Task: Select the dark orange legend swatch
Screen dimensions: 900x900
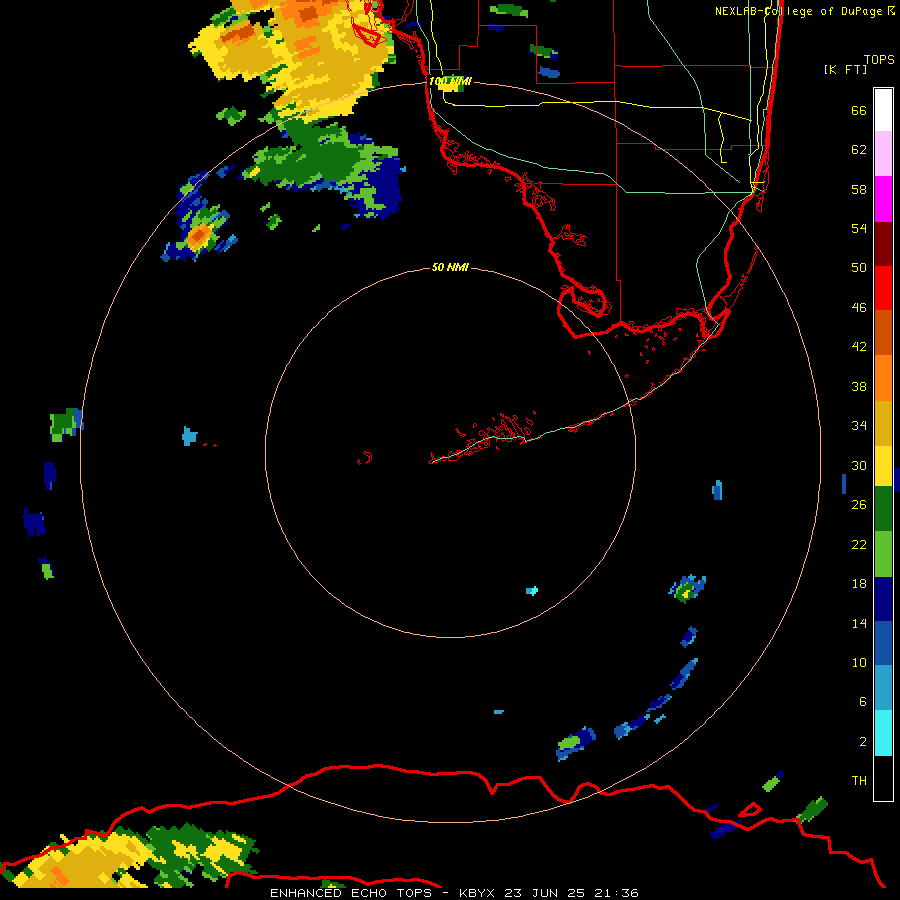Action: tap(883, 332)
